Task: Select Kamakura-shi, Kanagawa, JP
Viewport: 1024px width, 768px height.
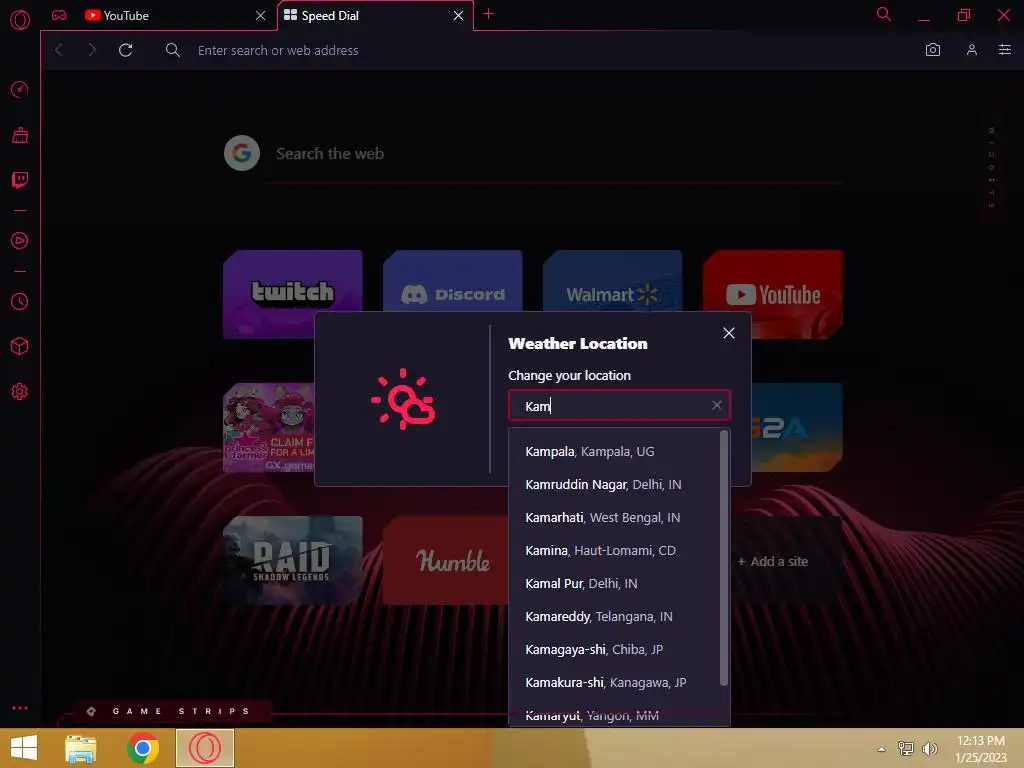Action: (614, 682)
